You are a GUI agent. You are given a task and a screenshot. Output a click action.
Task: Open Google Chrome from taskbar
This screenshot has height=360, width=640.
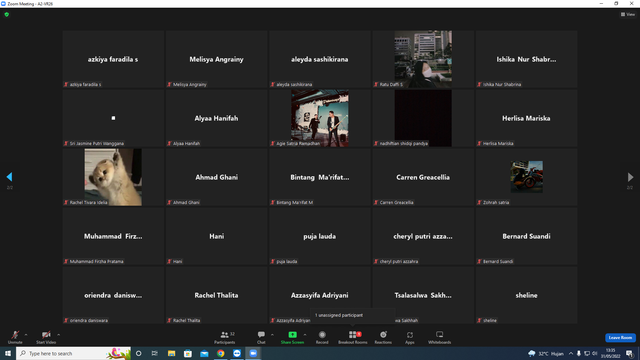(220, 353)
